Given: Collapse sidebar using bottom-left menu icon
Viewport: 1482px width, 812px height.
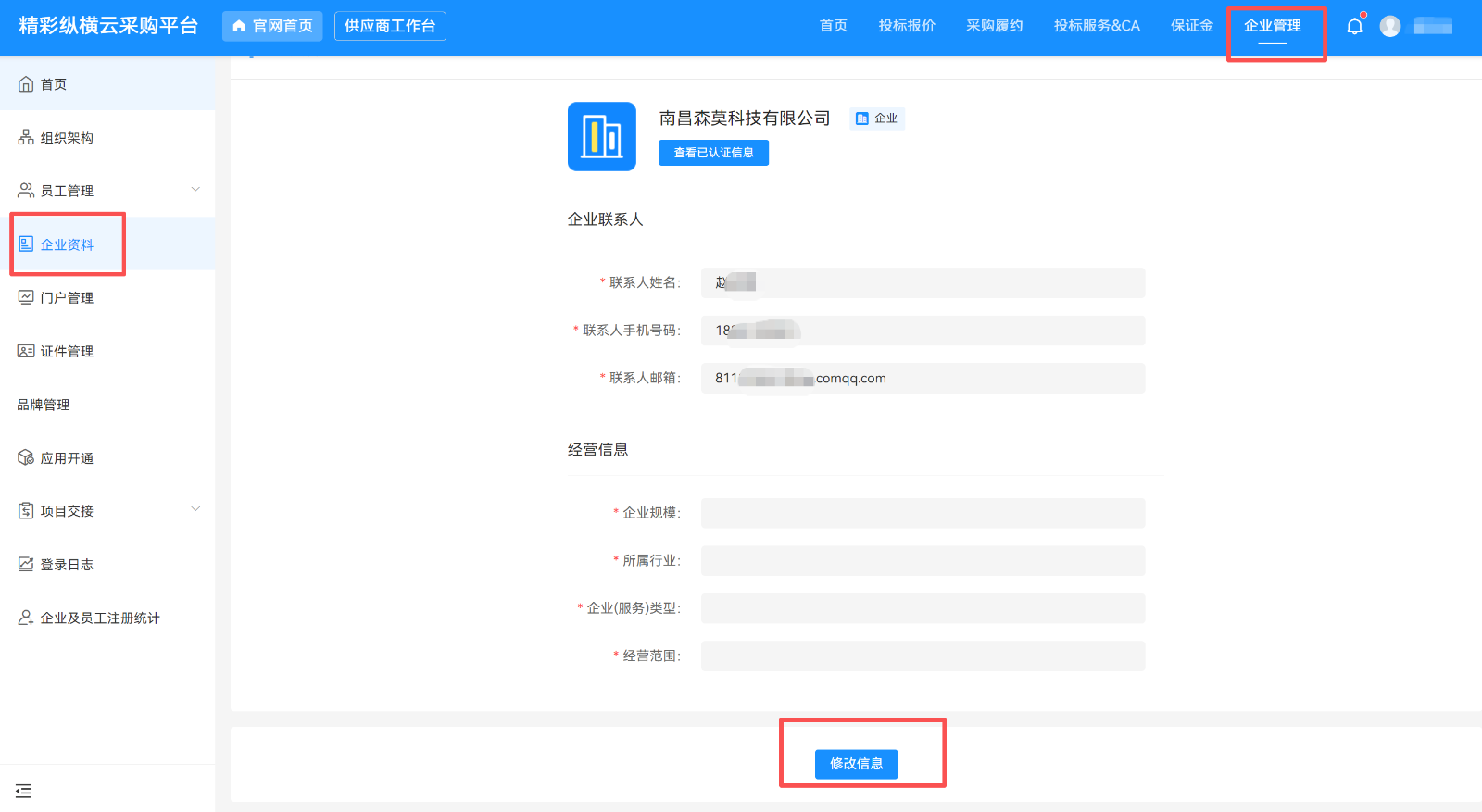Looking at the screenshot, I should click(24, 791).
